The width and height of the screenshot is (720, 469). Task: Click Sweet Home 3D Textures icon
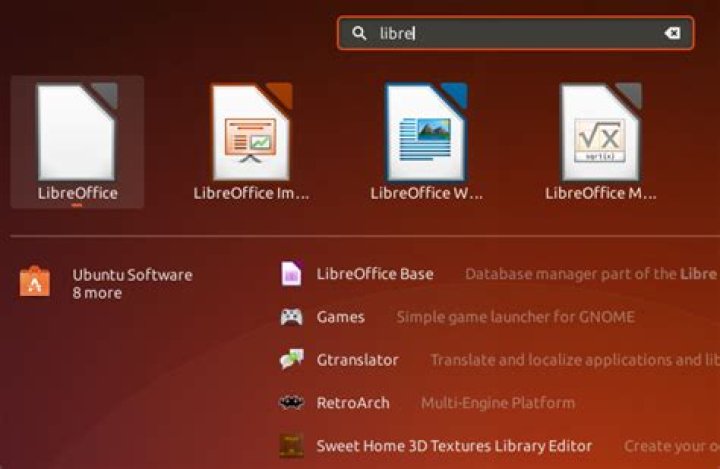(292, 446)
